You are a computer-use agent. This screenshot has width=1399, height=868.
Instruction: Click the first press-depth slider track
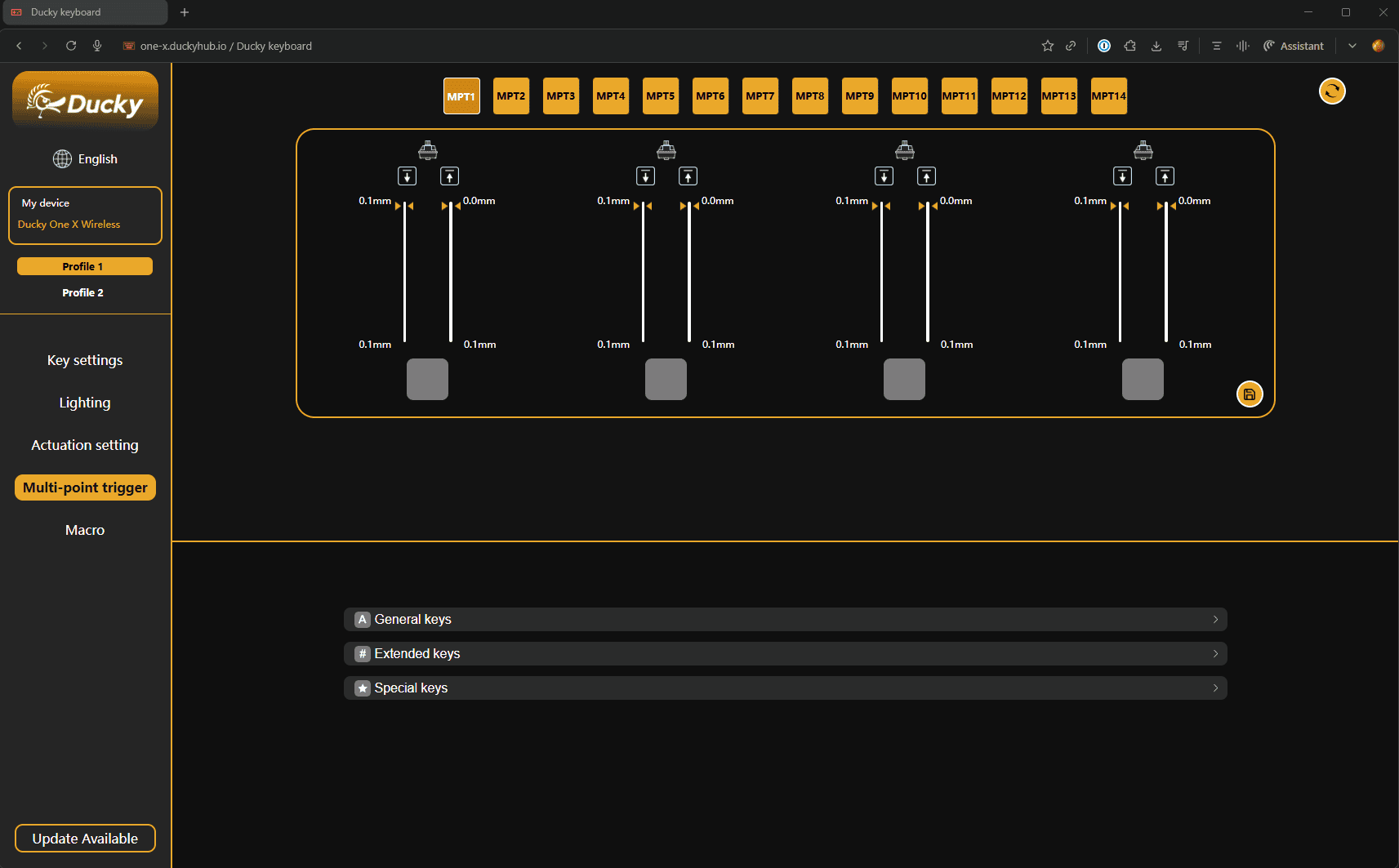tap(405, 274)
